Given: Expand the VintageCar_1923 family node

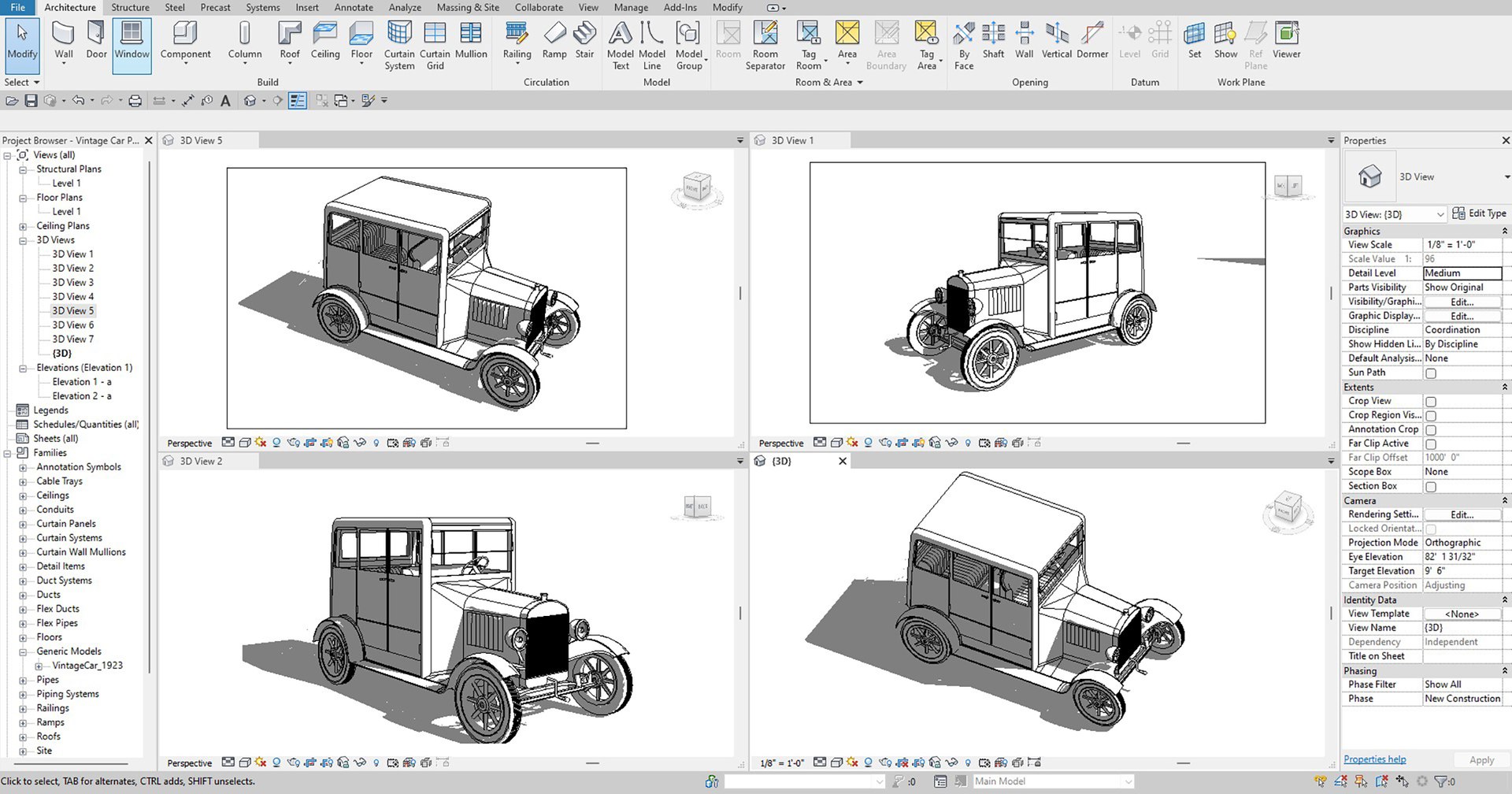Looking at the screenshot, I should 39,666.
